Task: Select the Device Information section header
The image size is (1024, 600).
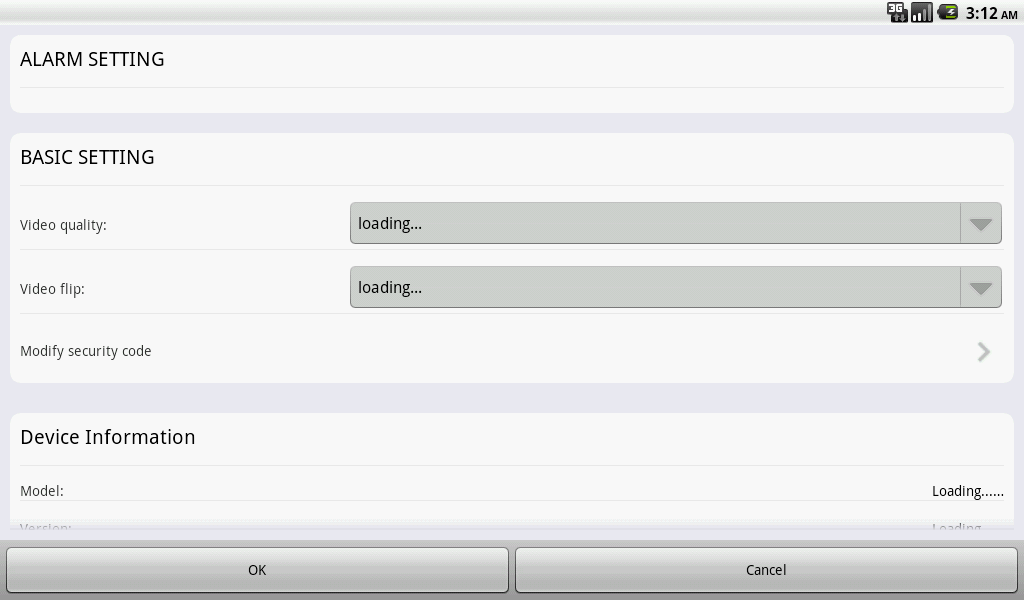Action: click(108, 437)
